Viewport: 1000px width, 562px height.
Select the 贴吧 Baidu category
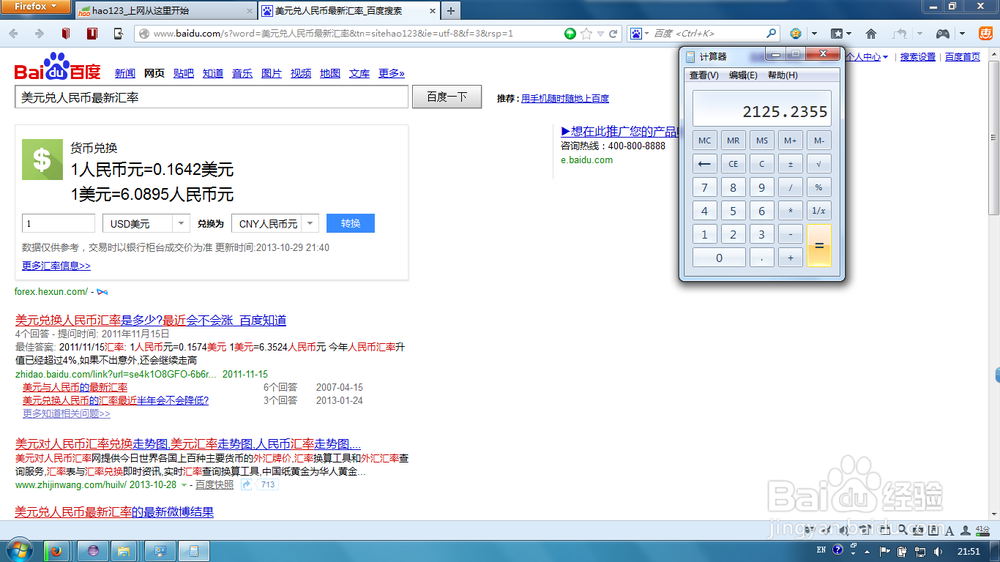[183, 73]
